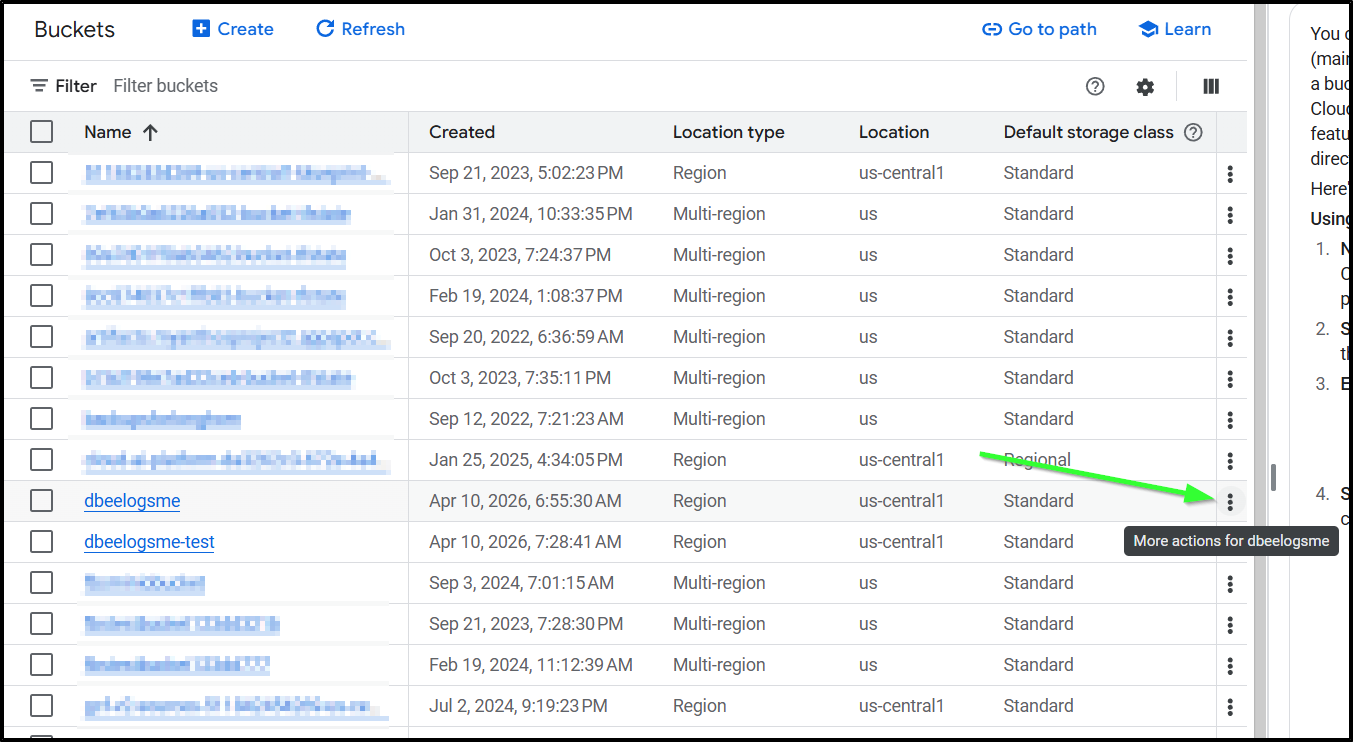Viewport: 1353px width, 742px height.
Task: Tick the select all buckets checkbox in header
Action: coord(41,132)
